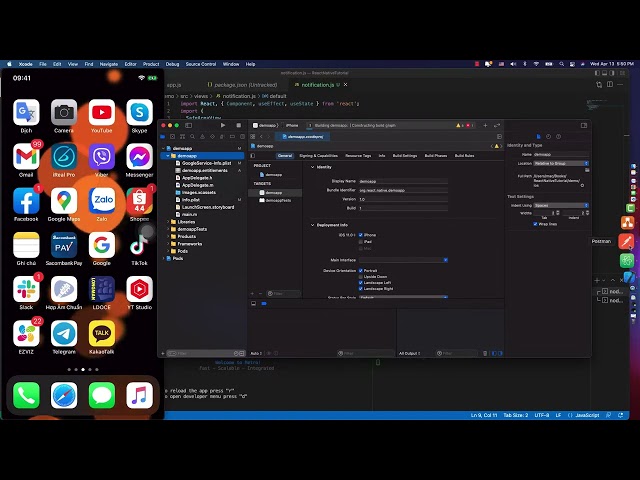640x480 pixels.
Task: Enable the iPad deployment checkbox
Action: click(360, 242)
